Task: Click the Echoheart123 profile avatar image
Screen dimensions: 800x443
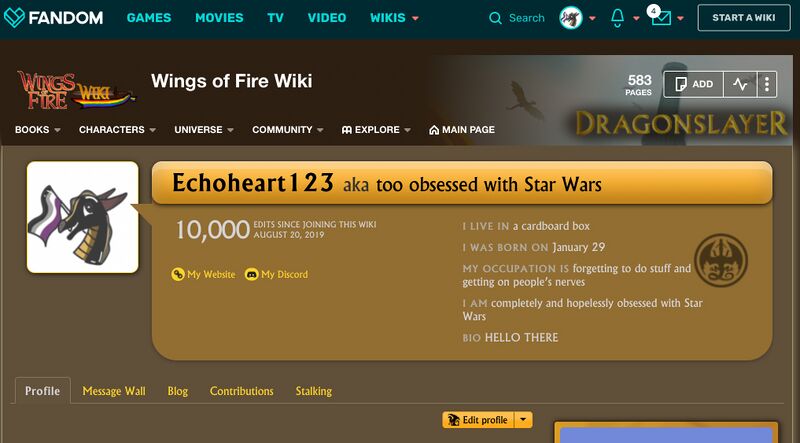Action: pos(83,217)
